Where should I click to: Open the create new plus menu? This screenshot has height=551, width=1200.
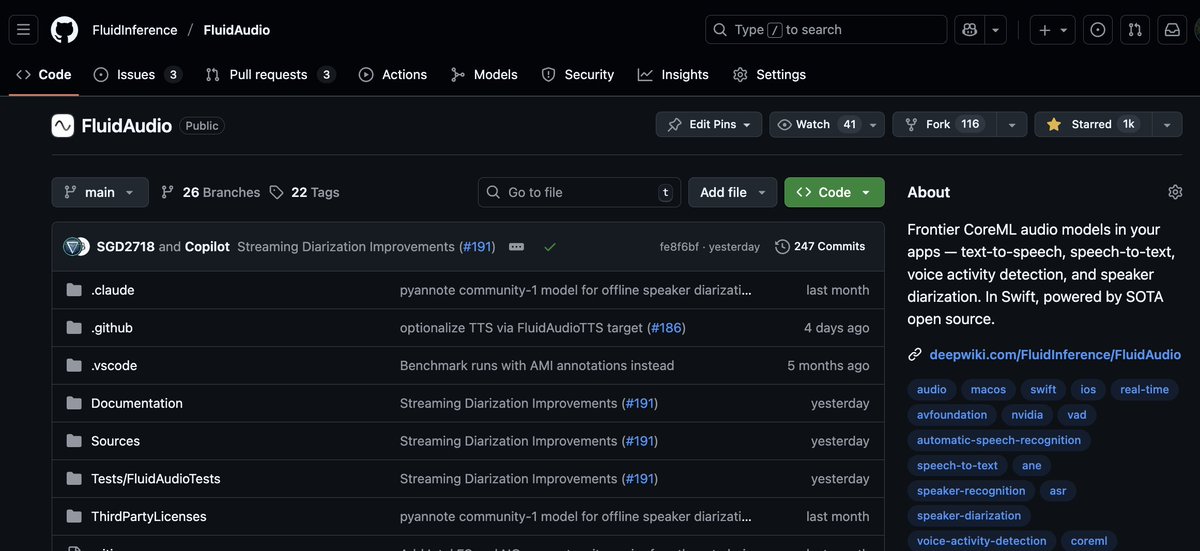1053,30
